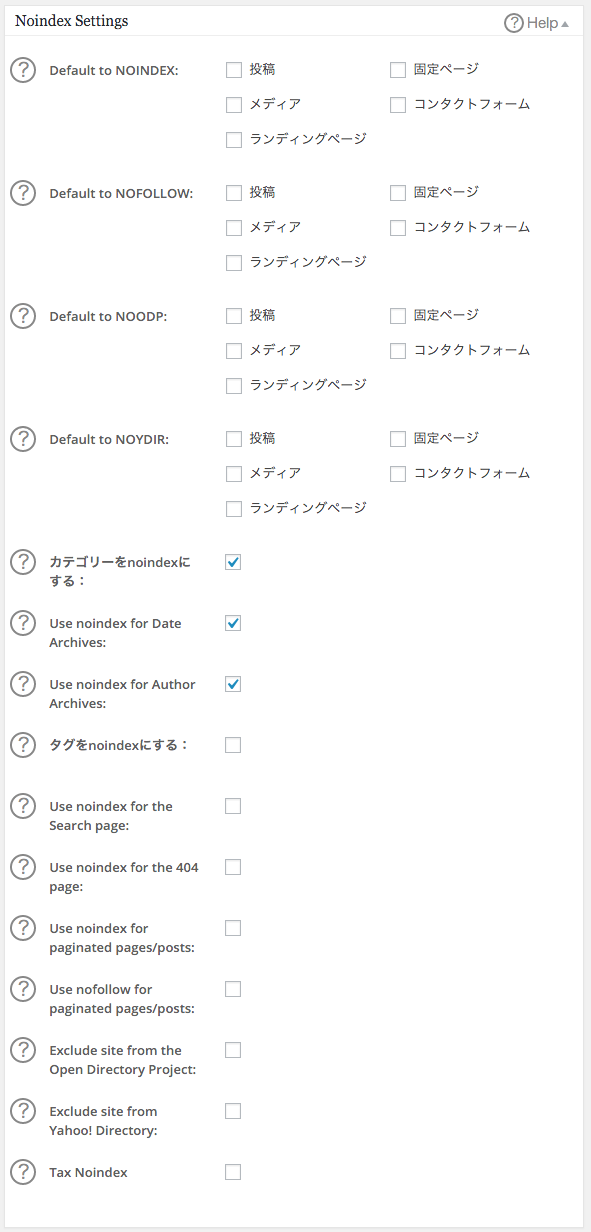Image resolution: width=591 pixels, height=1232 pixels.
Task: Click the help icon beside Use noindex for Date Archives
Action: point(23,623)
